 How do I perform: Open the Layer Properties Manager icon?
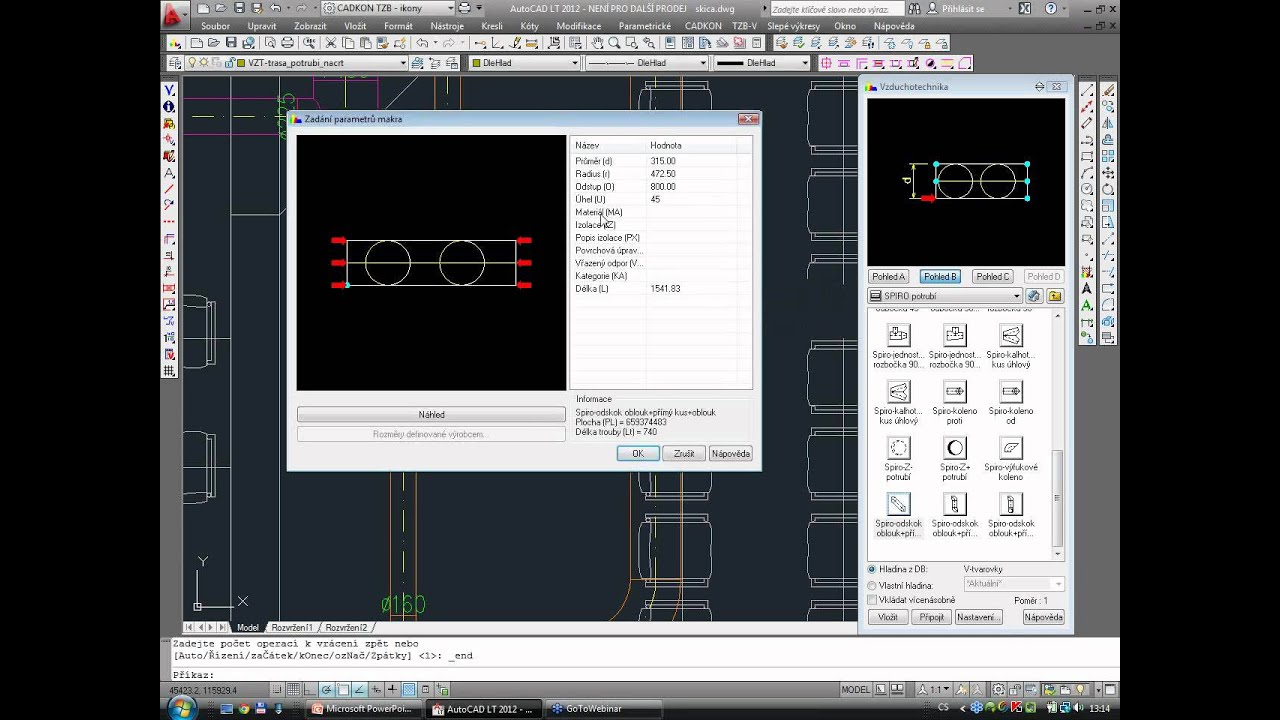[x=175, y=63]
